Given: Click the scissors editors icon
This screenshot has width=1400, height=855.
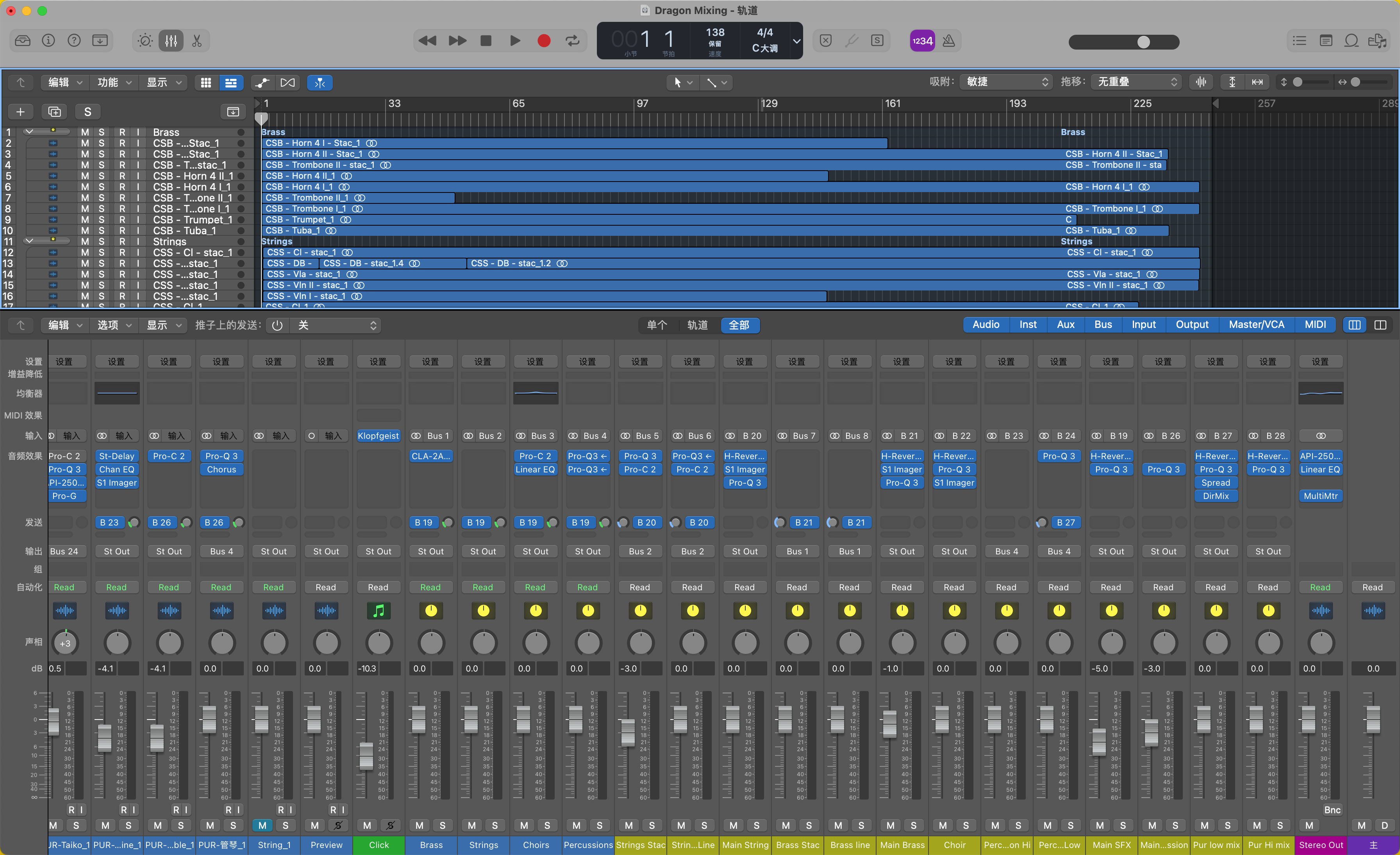Looking at the screenshot, I should [x=196, y=41].
